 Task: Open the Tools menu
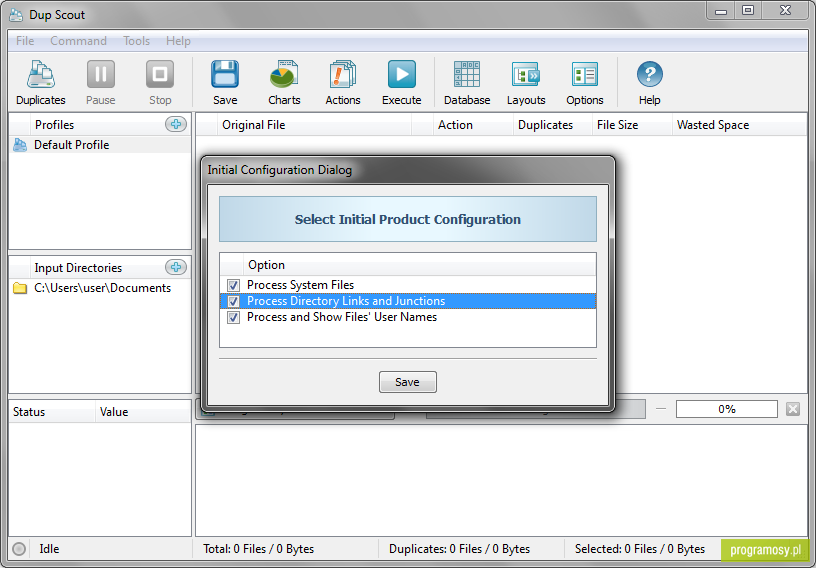136,41
